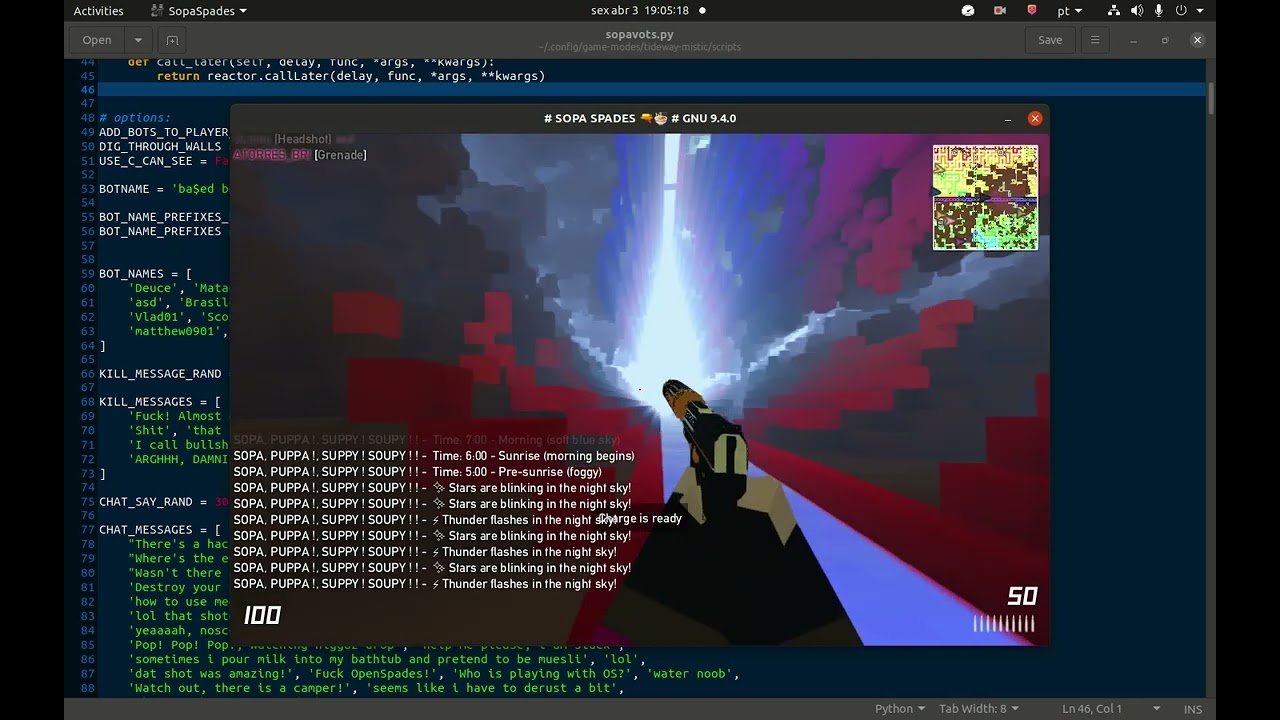Image resolution: width=1280 pixels, height=720 pixels.
Task: Click the screen recorder camera icon
Action: tap(1000, 11)
